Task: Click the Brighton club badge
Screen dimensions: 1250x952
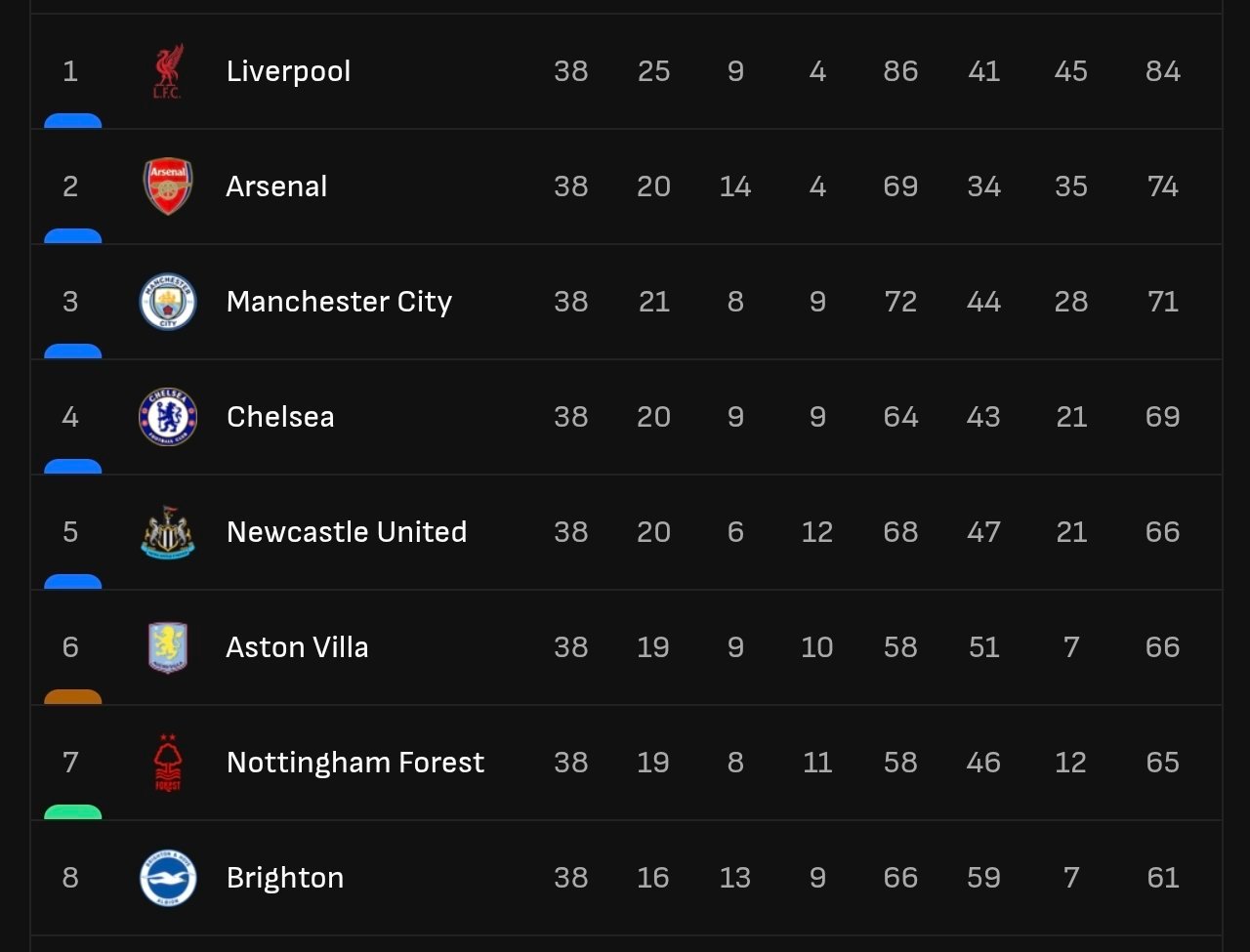Action: [x=168, y=878]
